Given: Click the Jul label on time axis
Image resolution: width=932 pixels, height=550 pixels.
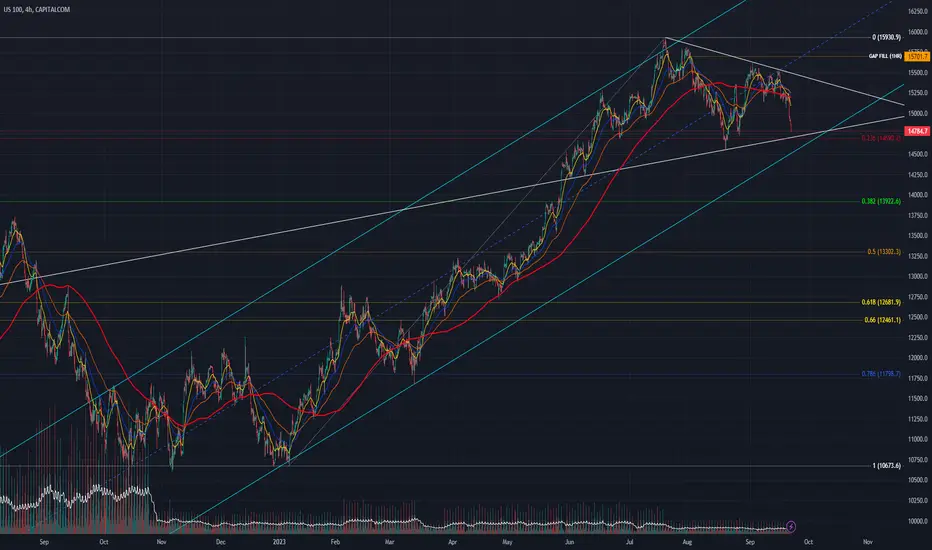Looking at the screenshot, I should [629, 542].
